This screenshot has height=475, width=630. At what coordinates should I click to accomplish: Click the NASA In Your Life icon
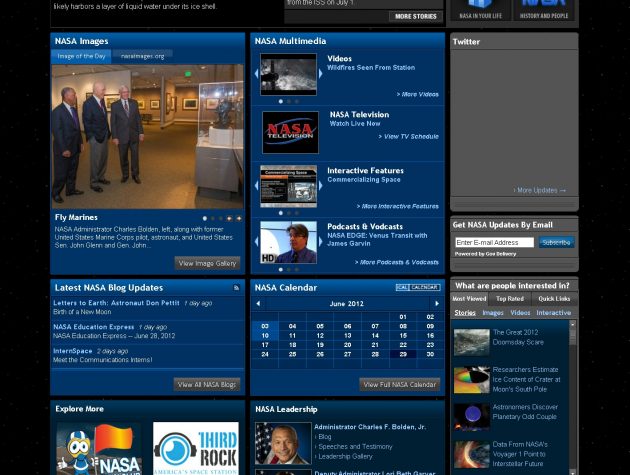click(x=481, y=10)
